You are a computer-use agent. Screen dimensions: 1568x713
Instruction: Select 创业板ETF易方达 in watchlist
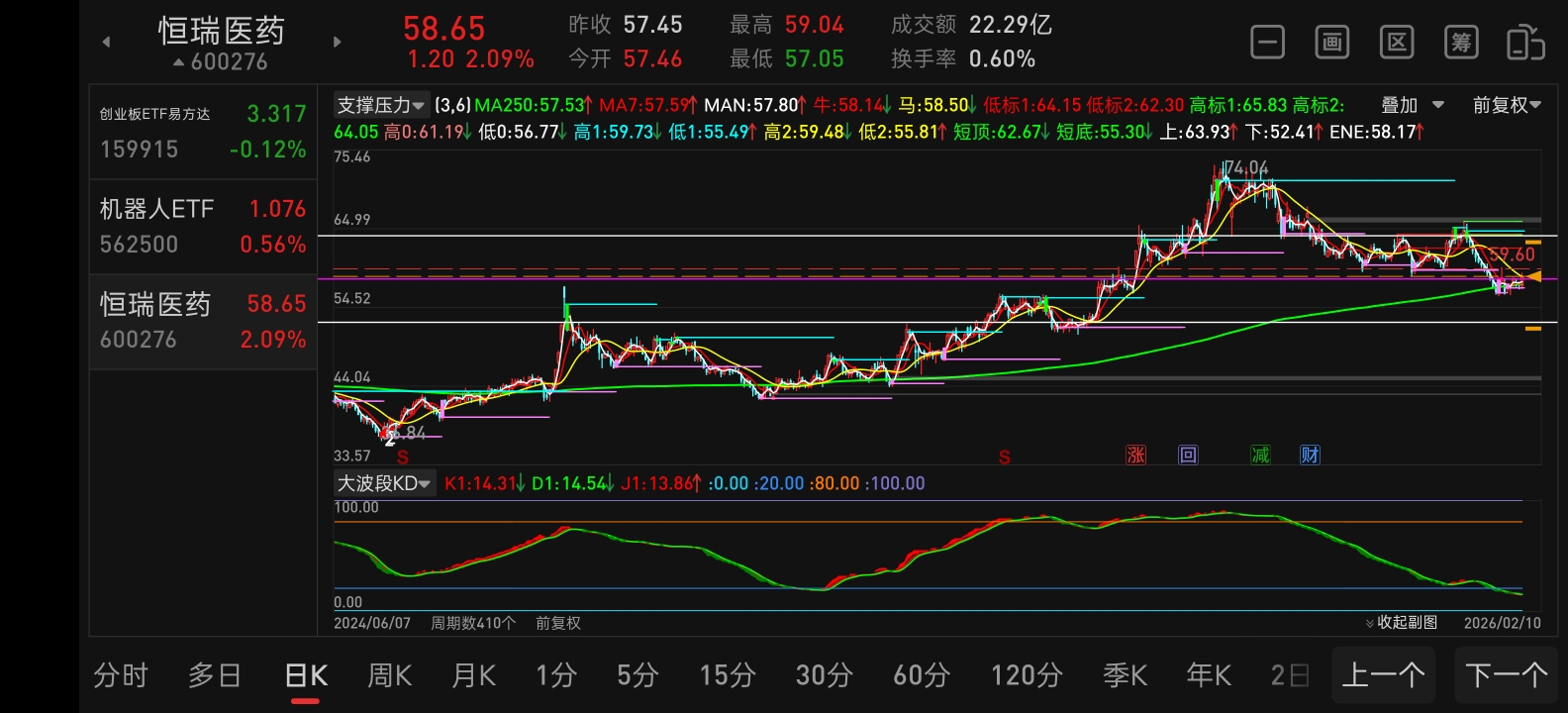point(203,132)
